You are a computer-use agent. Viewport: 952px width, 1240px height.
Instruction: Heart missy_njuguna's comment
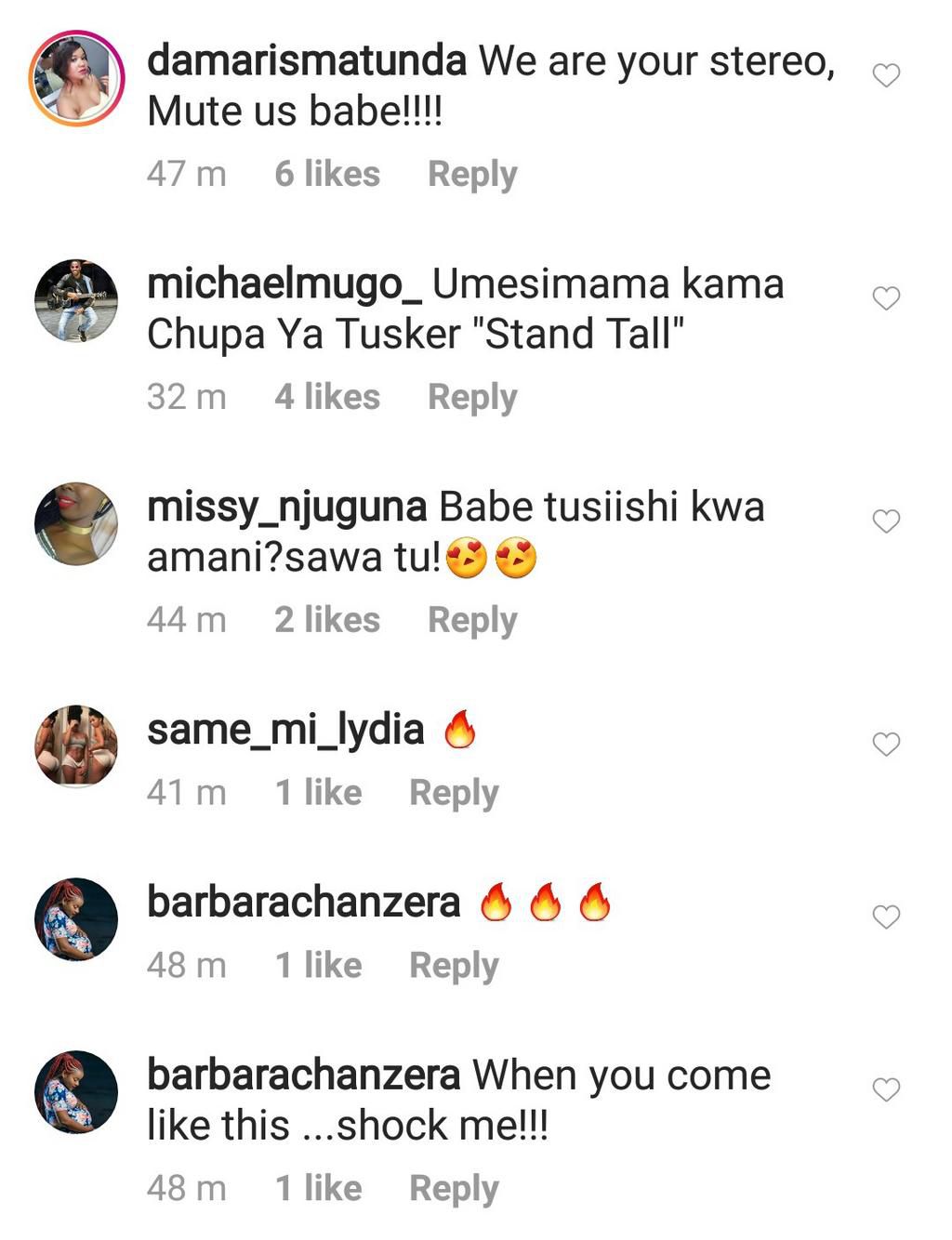[x=886, y=521]
